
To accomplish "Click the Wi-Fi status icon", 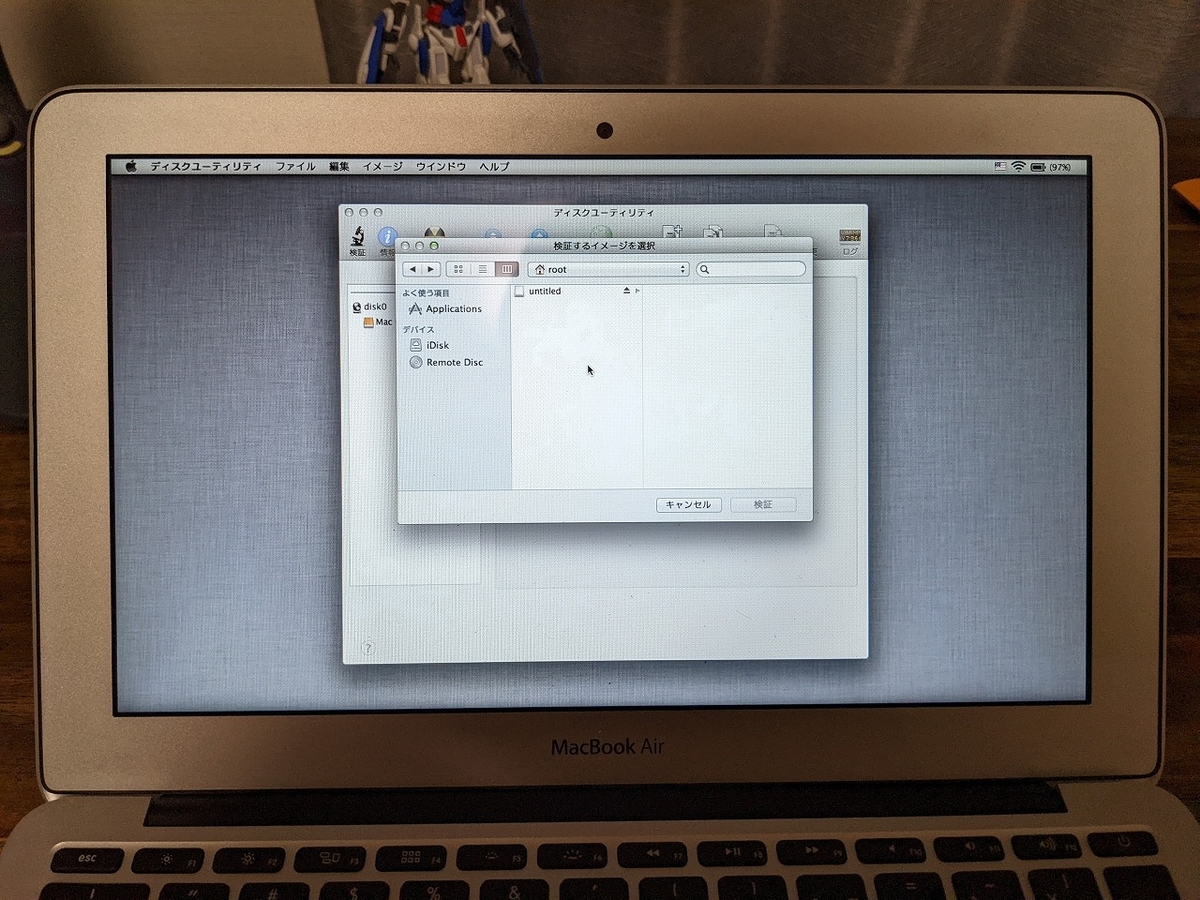I will point(1018,167).
